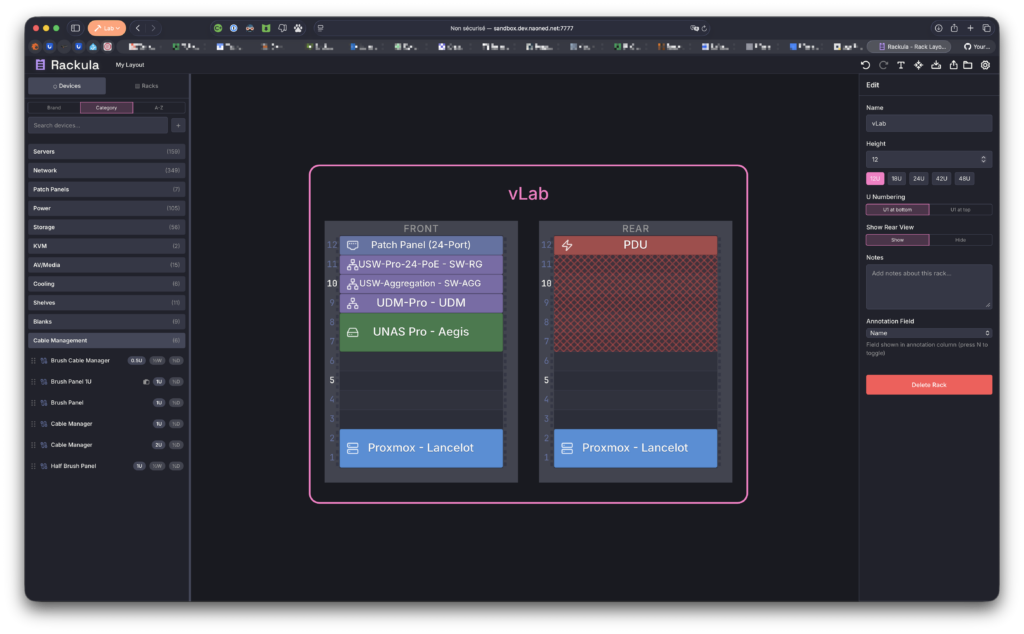Click the four-arrow fit view icon
Screen dimensions: 1024x634
[x=918, y=65]
